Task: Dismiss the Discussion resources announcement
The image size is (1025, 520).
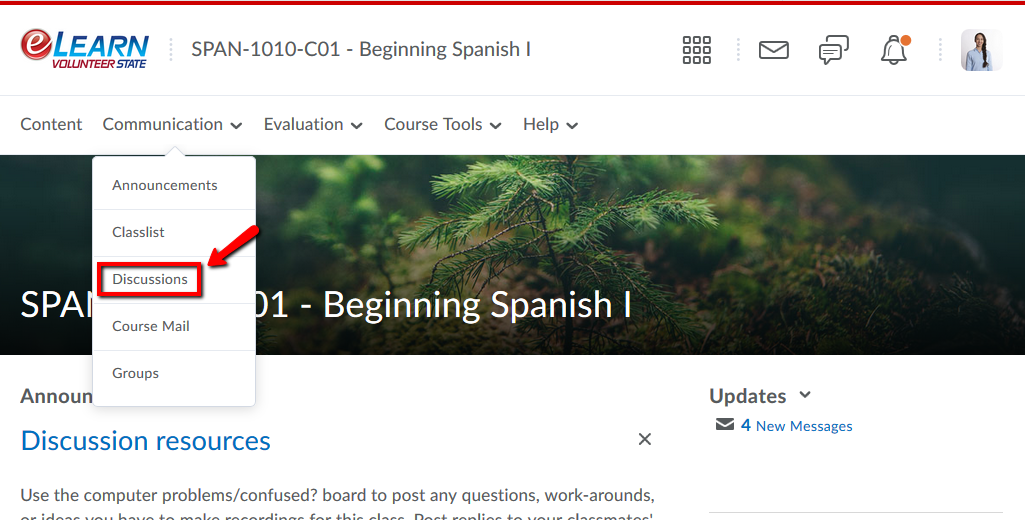Action: (x=645, y=439)
